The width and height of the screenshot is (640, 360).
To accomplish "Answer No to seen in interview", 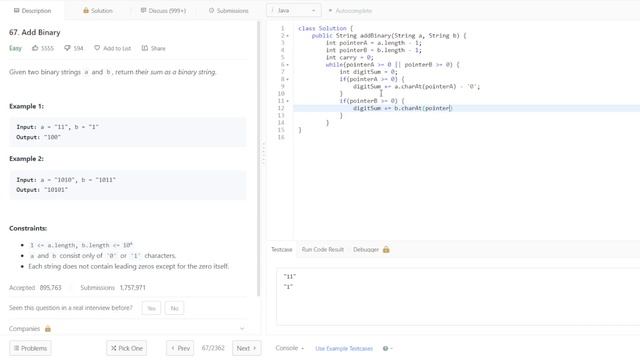I will click(x=174, y=308).
